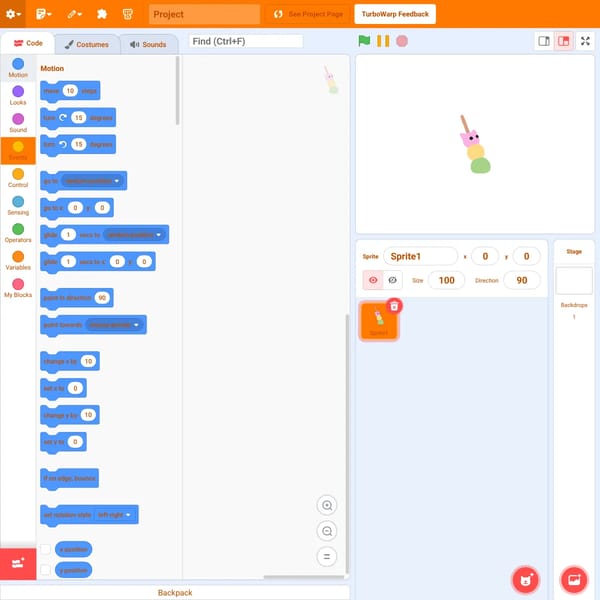Edit the sprite y coordinate field
The height and width of the screenshot is (600, 600).
[x=526, y=256]
